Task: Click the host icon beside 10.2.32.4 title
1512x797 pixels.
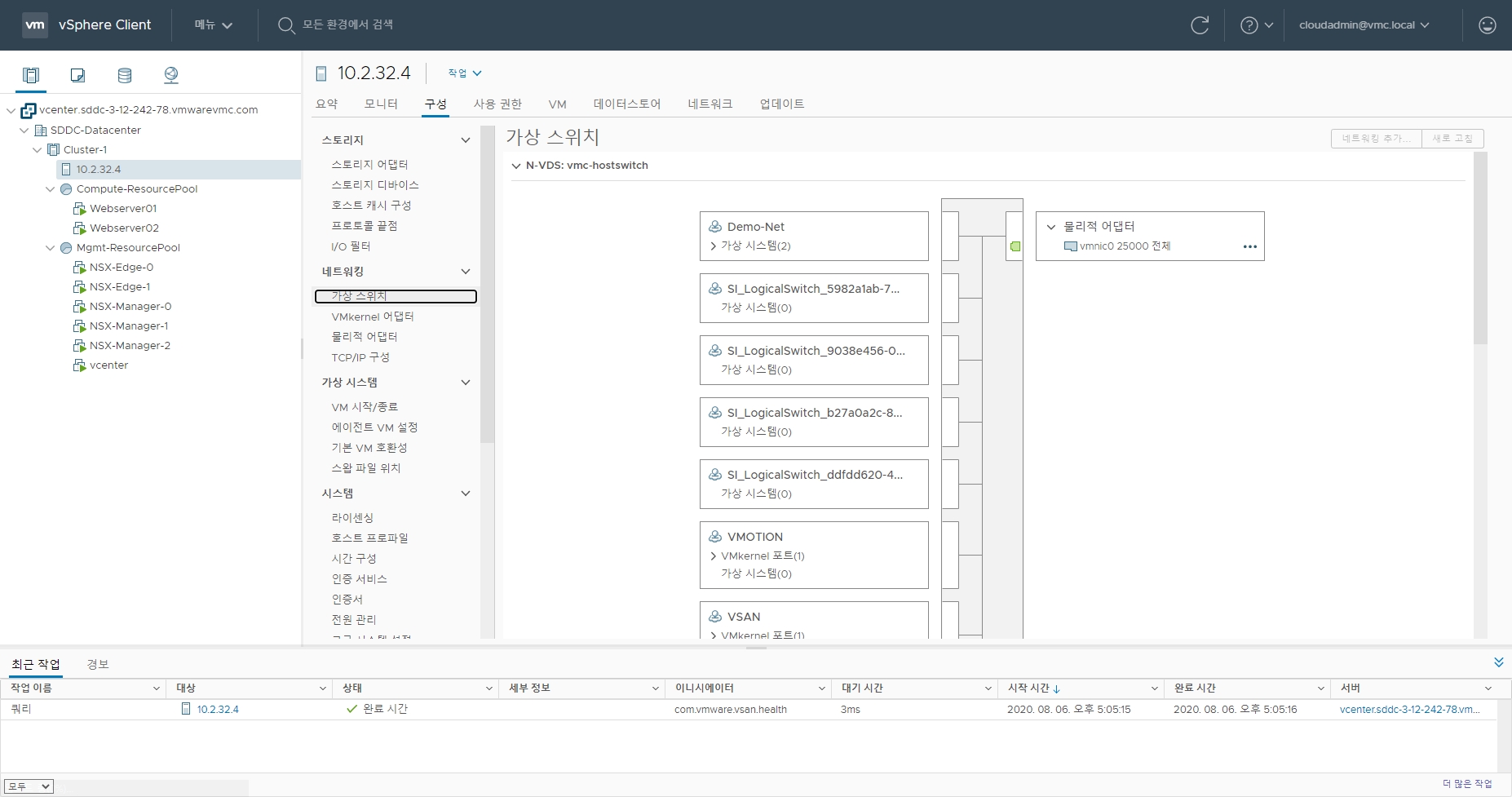Action: [321, 74]
